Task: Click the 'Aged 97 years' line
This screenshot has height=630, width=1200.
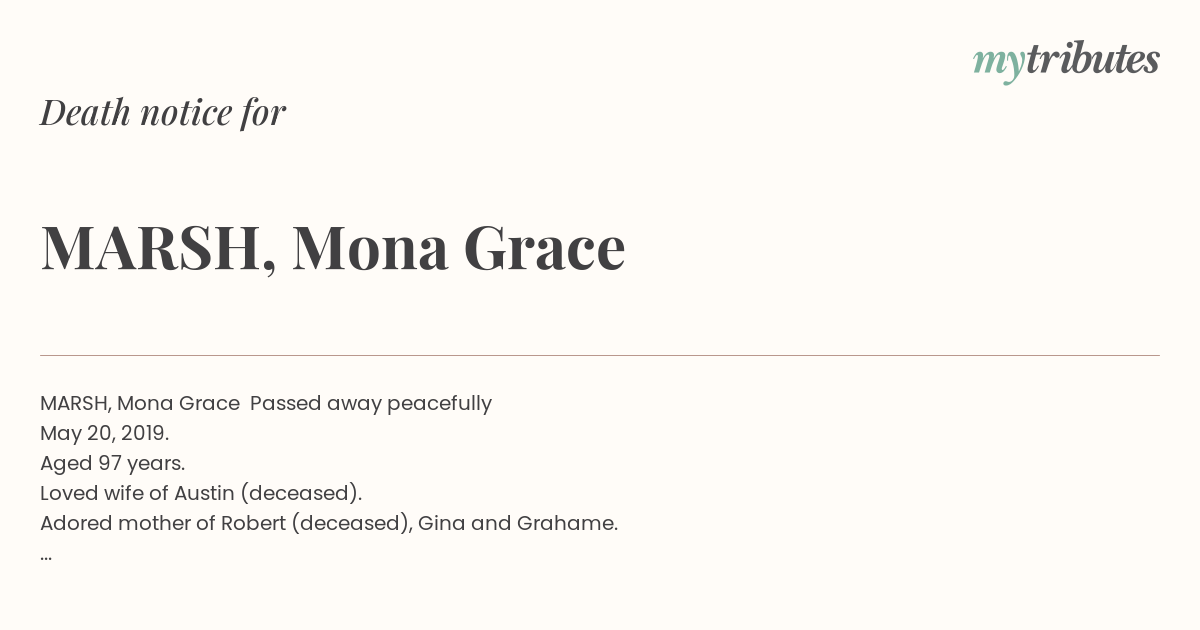Action: (x=113, y=463)
